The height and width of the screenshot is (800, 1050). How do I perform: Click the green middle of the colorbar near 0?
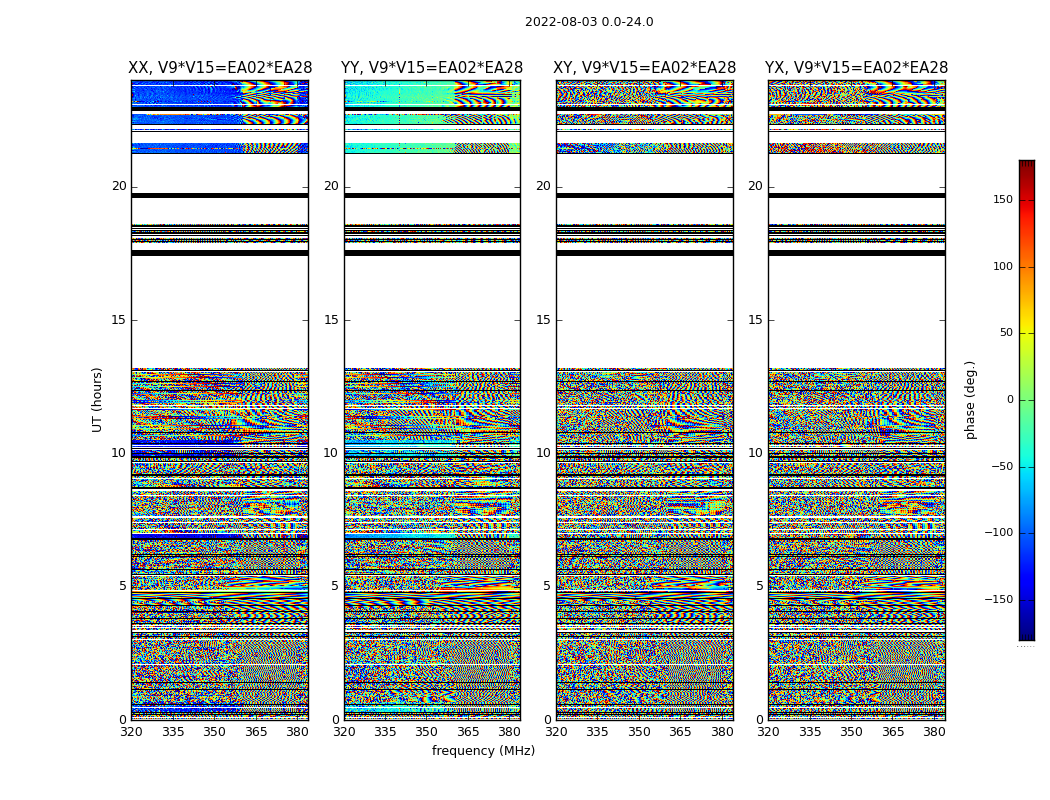pyautogui.click(x=1027, y=400)
